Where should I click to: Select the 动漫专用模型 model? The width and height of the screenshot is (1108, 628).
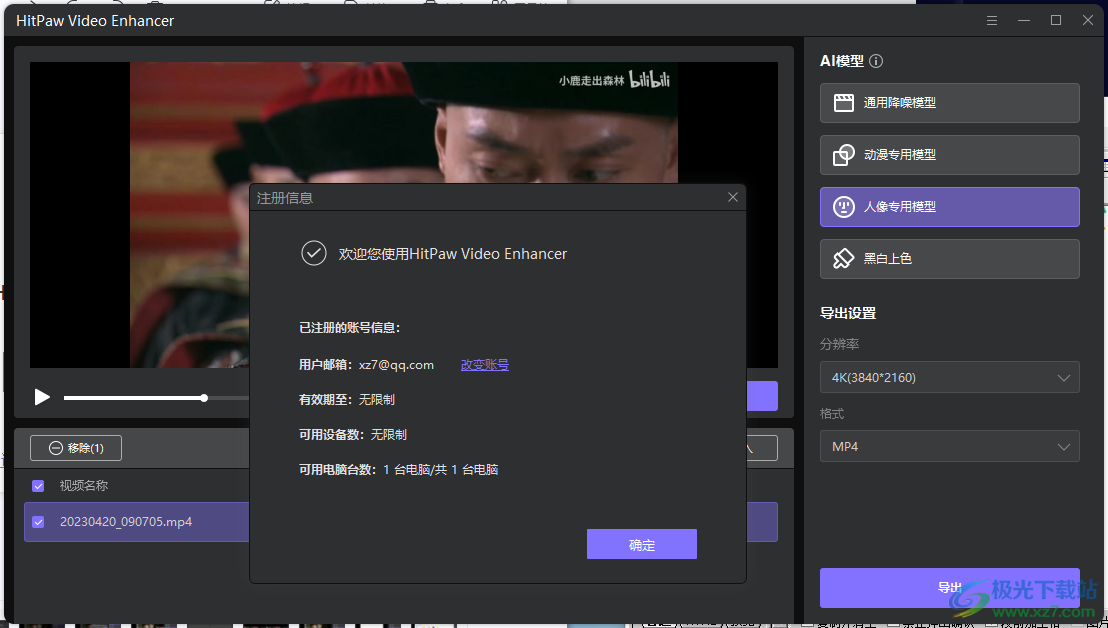(950, 155)
